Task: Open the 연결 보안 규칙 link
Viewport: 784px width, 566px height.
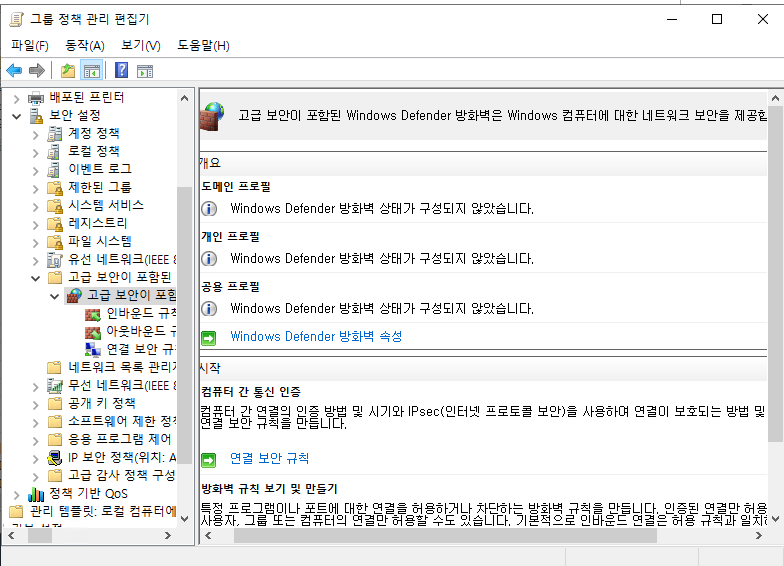Action: [270, 458]
